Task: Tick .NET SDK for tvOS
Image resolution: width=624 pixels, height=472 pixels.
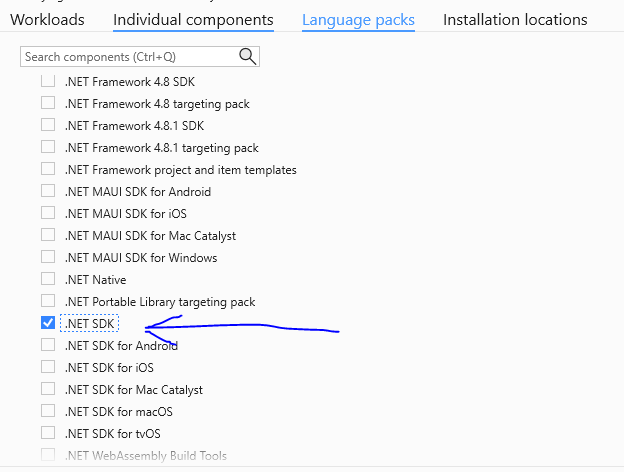Action: (x=48, y=433)
